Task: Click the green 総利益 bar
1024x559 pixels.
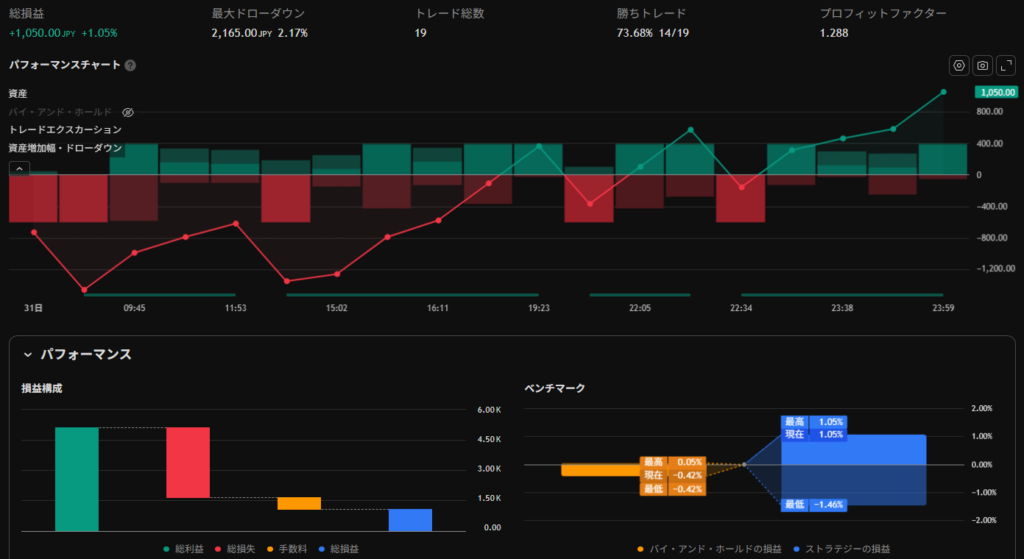Action: click(77, 479)
